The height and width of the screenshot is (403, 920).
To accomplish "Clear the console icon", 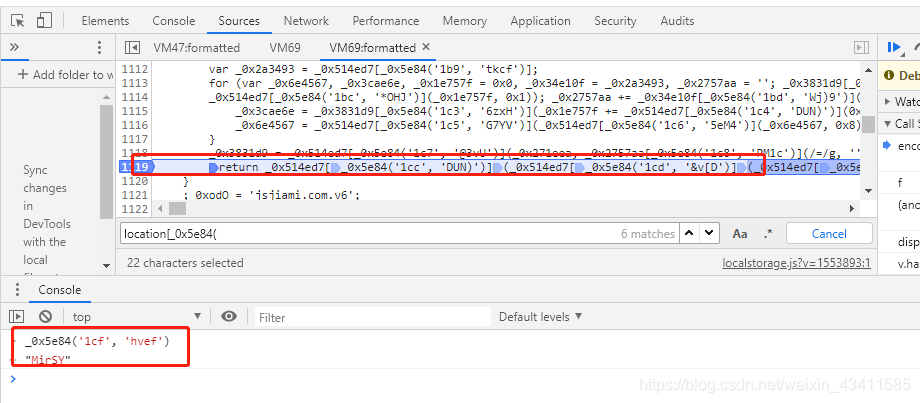I will (45, 317).
